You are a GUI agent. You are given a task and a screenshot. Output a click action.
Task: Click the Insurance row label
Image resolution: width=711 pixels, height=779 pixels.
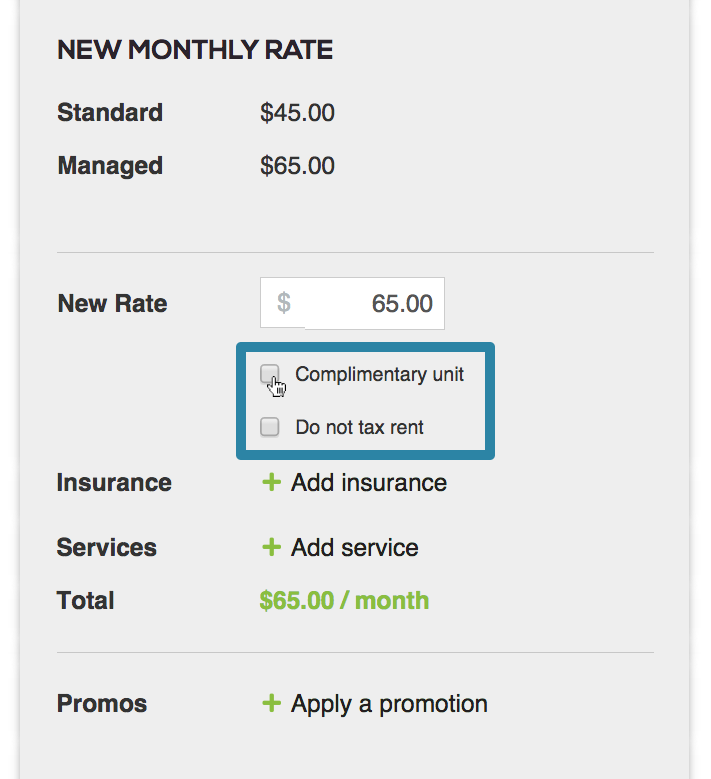click(x=114, y=483)
